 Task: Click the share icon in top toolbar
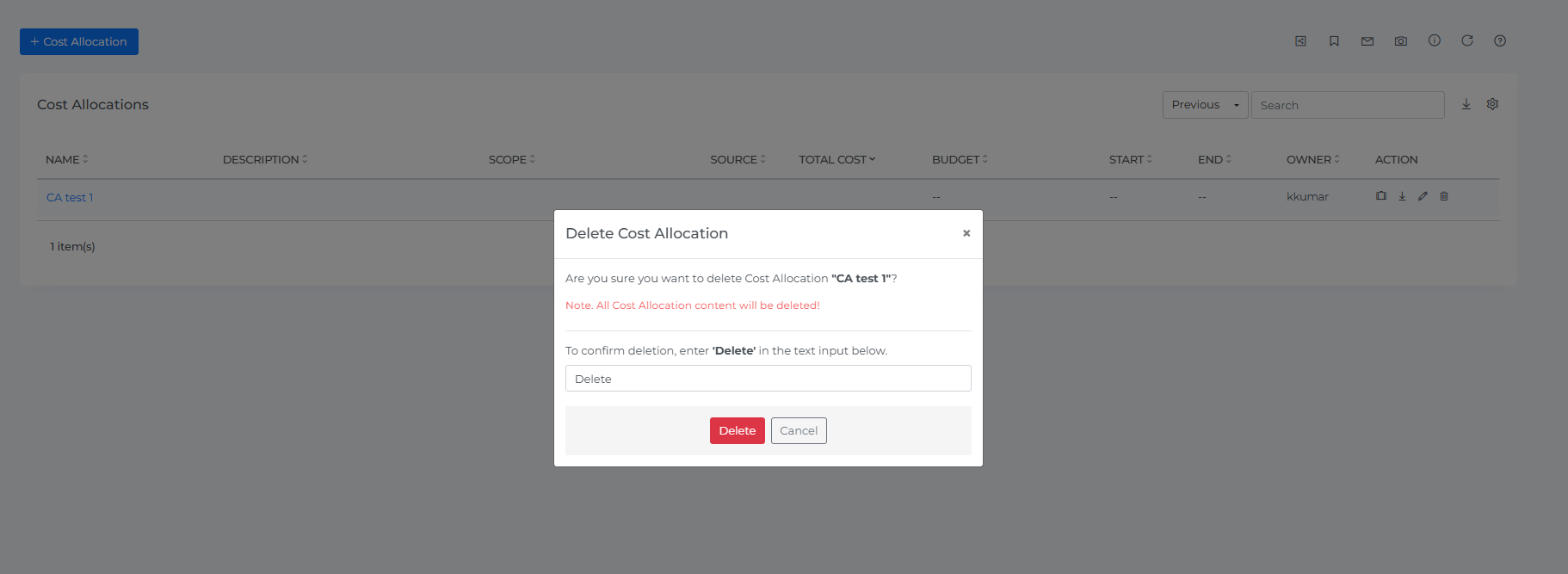pyautogui.click(x=1300, y=41)
